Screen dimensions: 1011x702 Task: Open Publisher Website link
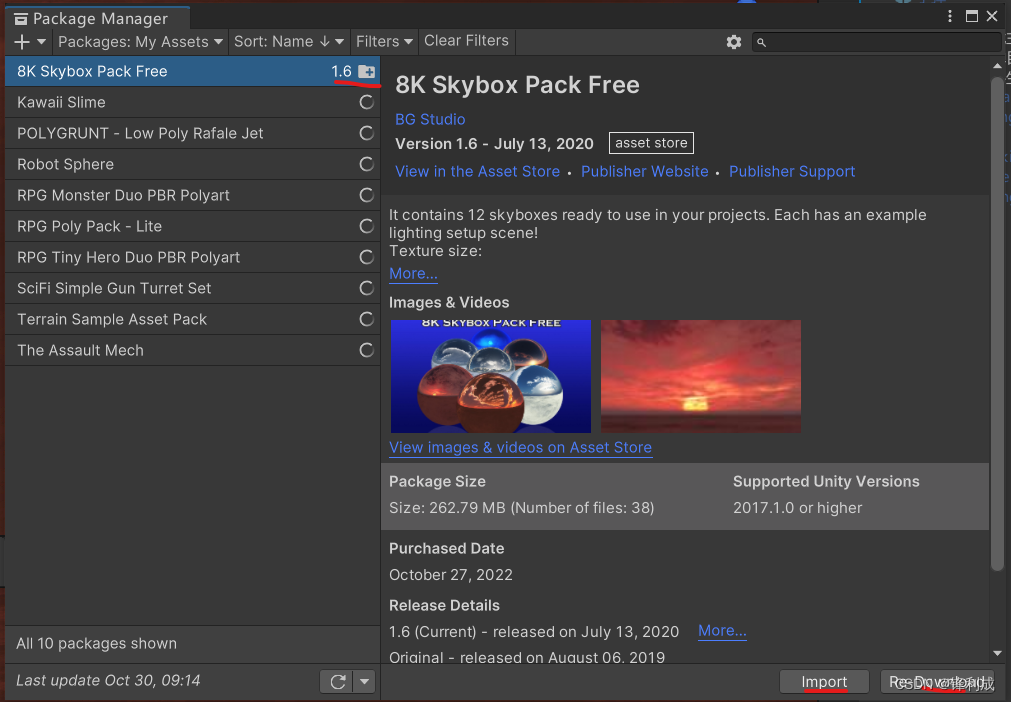[x=644, y=171]
